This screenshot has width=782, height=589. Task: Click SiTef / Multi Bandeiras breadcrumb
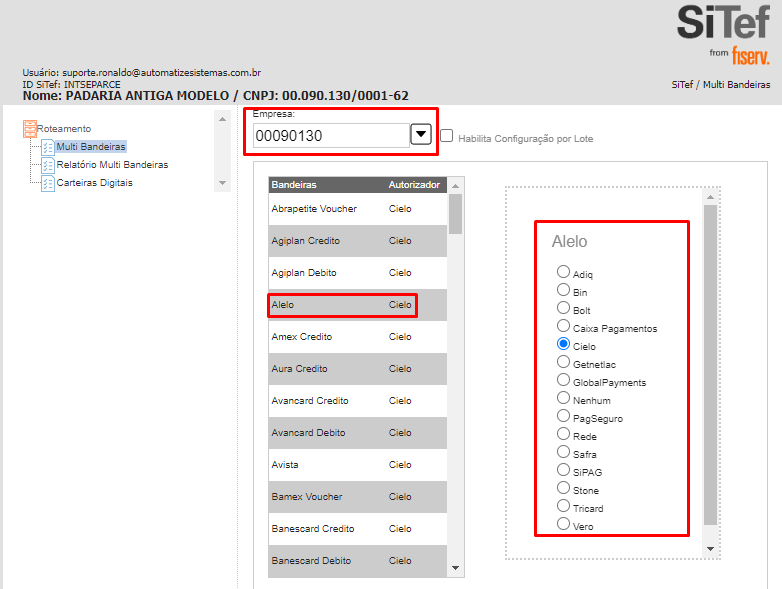click(x=721, y=85)
